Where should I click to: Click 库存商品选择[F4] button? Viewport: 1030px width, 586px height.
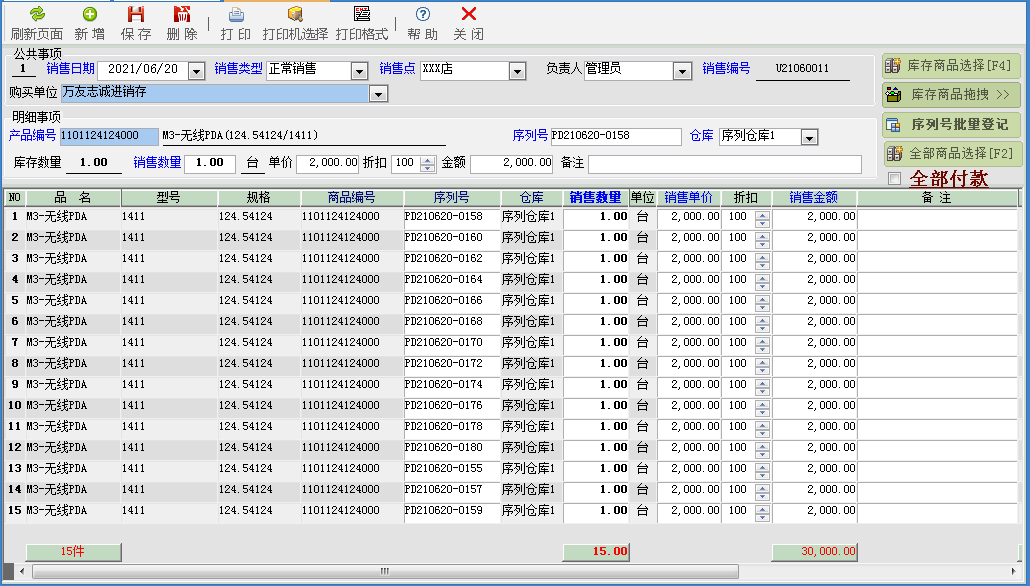(x=952, y=66)
